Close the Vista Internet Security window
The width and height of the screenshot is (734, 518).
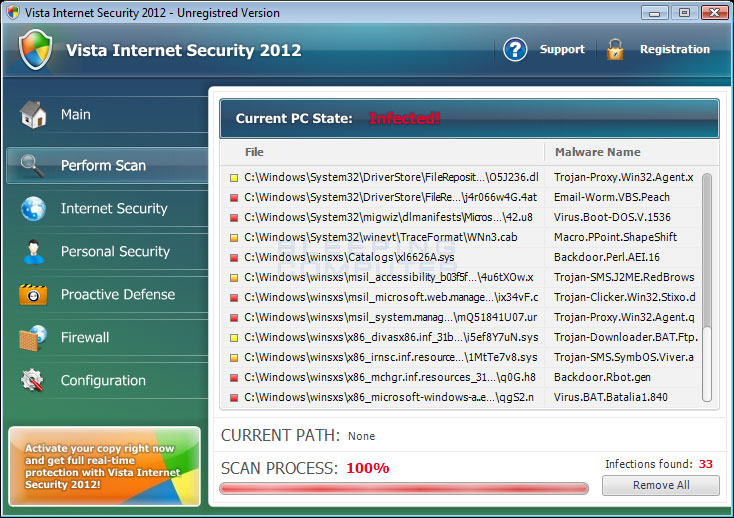[714, 12]
